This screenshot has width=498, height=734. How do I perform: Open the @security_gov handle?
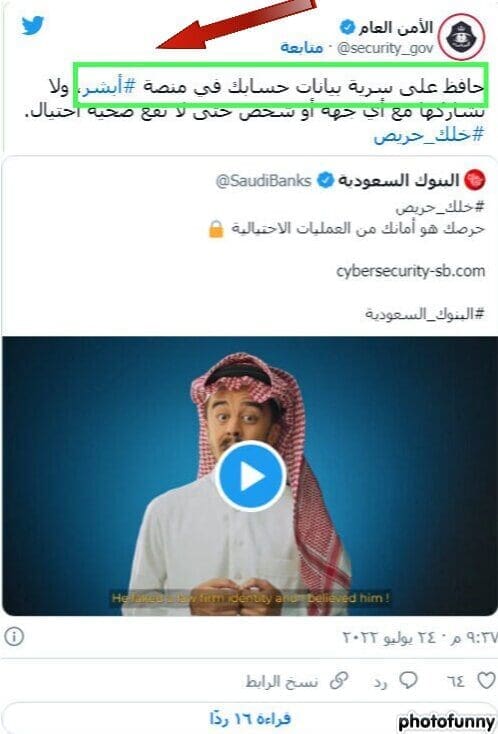(385, 48)
